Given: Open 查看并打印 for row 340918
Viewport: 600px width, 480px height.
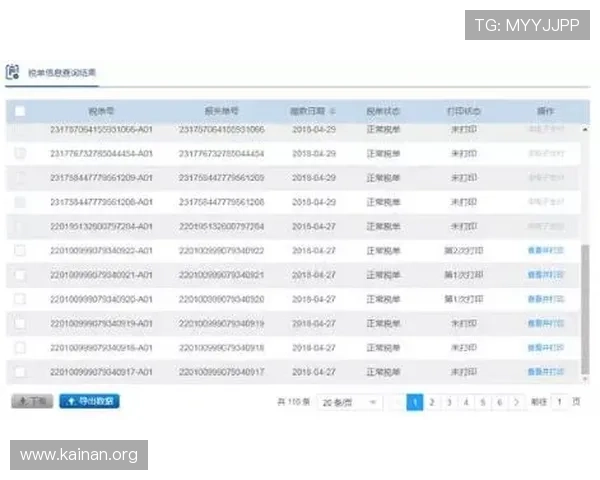Looking at the screenshot, I should (x=546, y=348).
